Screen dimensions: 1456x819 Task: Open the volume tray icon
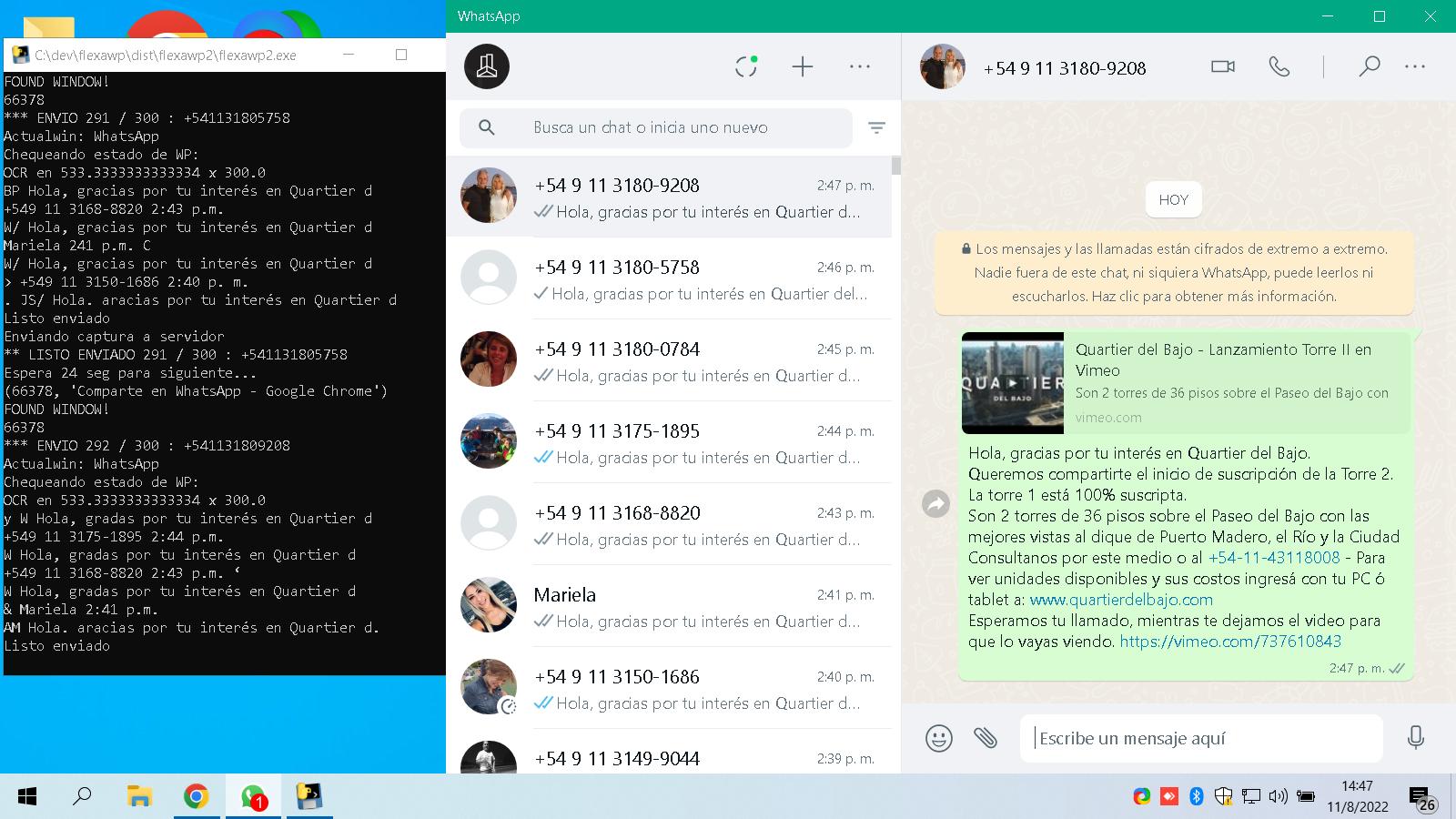click(x=1279, y=796)
